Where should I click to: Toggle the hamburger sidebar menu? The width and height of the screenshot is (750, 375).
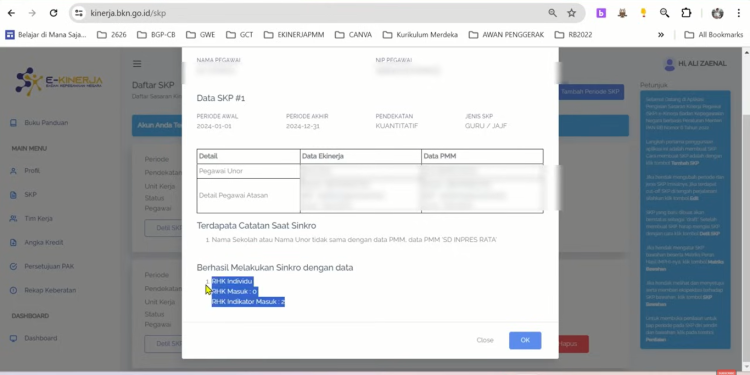coord(137,64)
